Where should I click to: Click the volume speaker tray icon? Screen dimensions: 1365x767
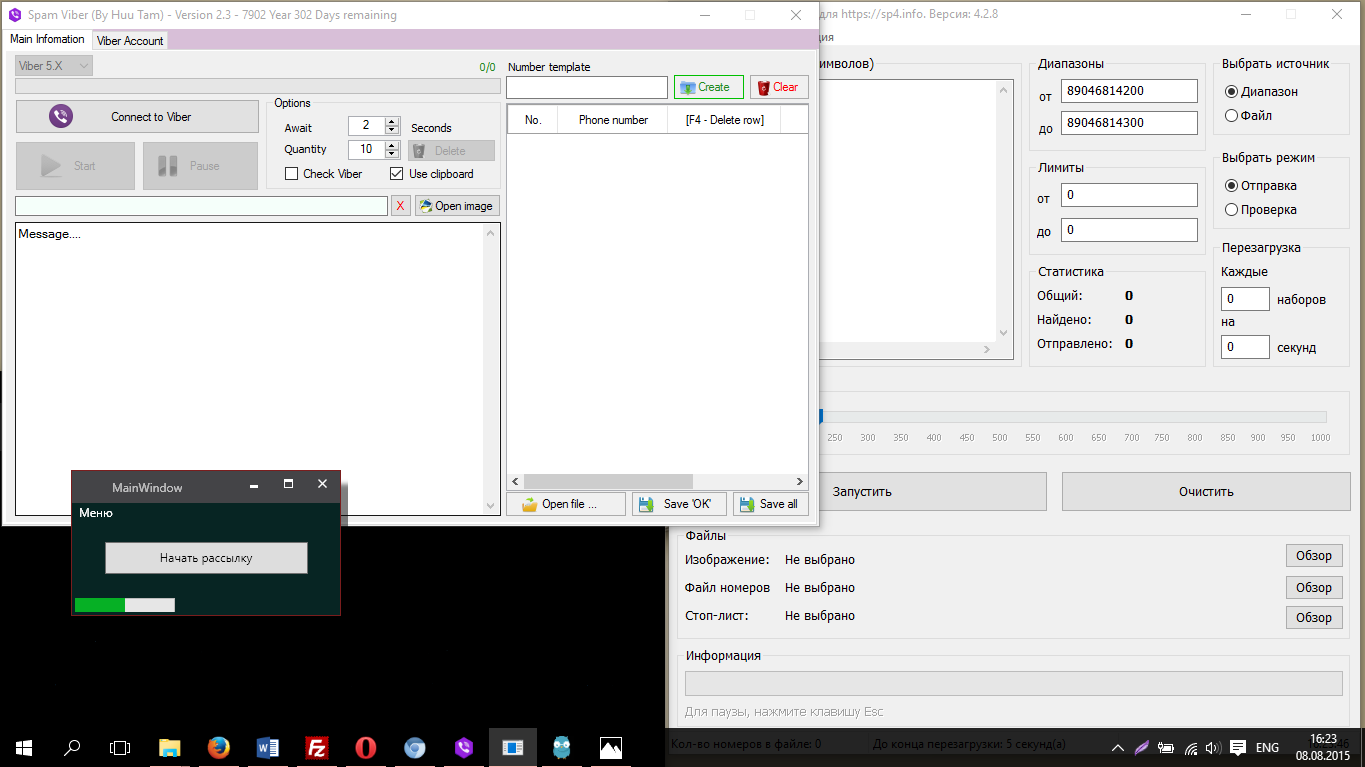pos(1212,747)
